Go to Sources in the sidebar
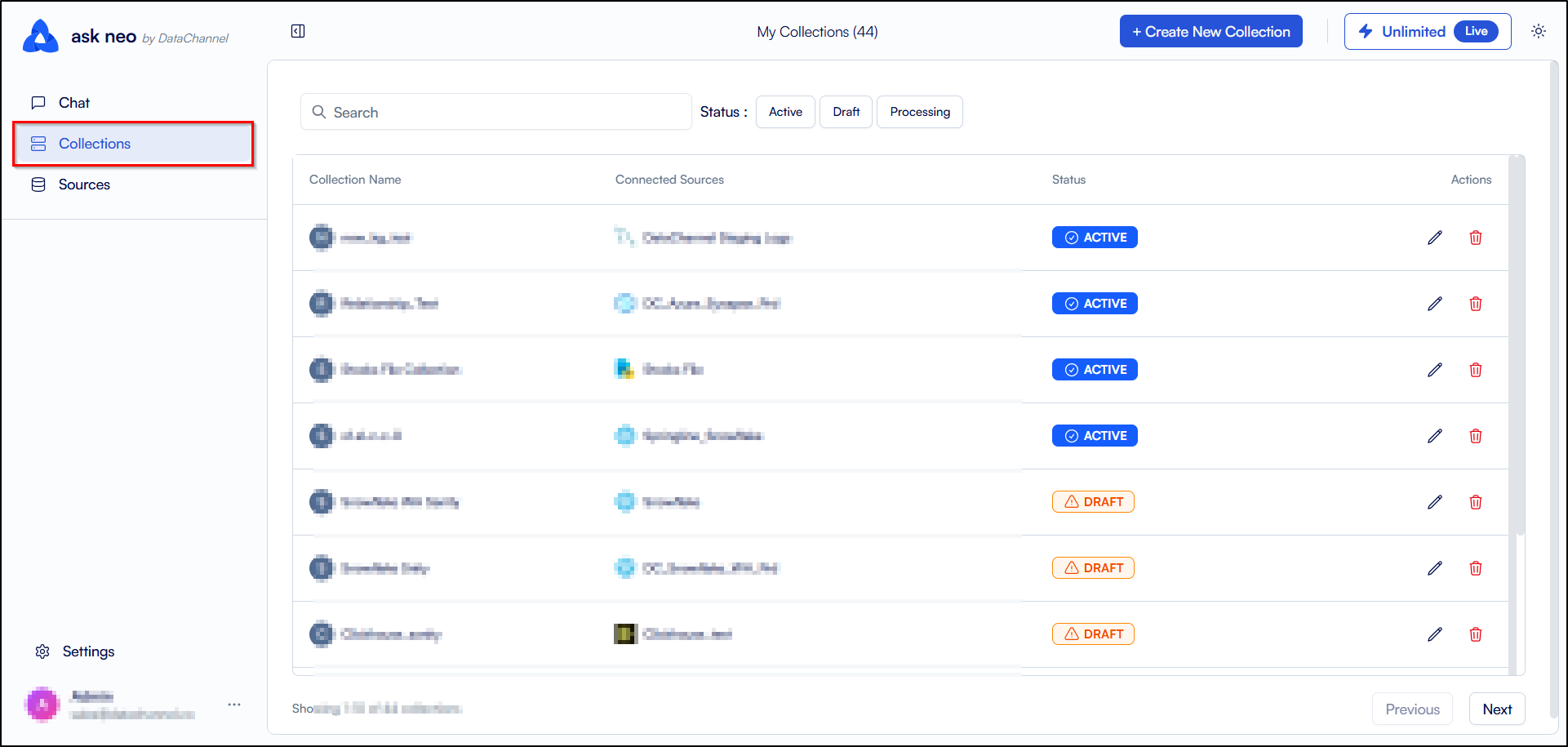Screen dimensions: 1568x747 click(x=134, y=185)
